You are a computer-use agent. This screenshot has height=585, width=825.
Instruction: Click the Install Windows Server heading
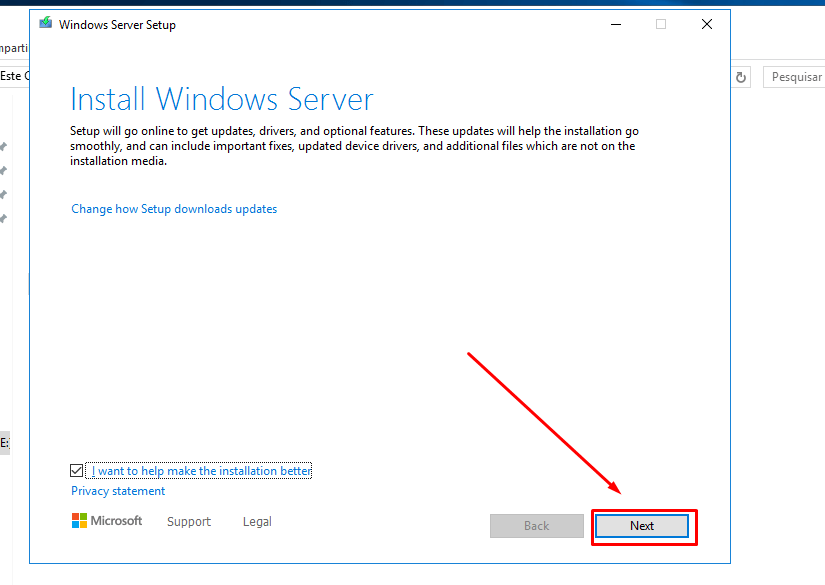(x=222, y=99)
